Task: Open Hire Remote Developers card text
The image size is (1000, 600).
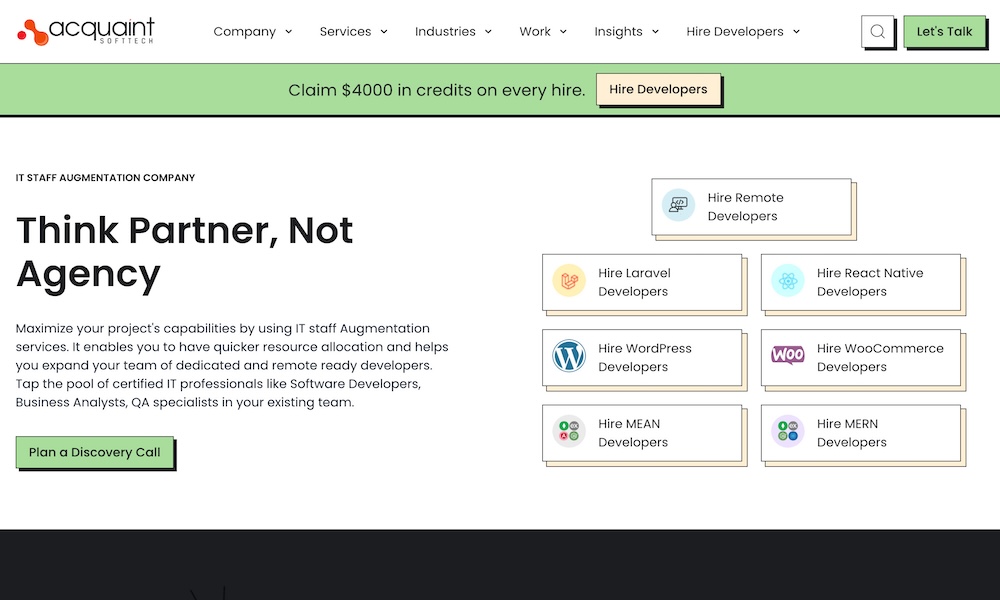Action: pyautogui.click(x=745, y=207)
